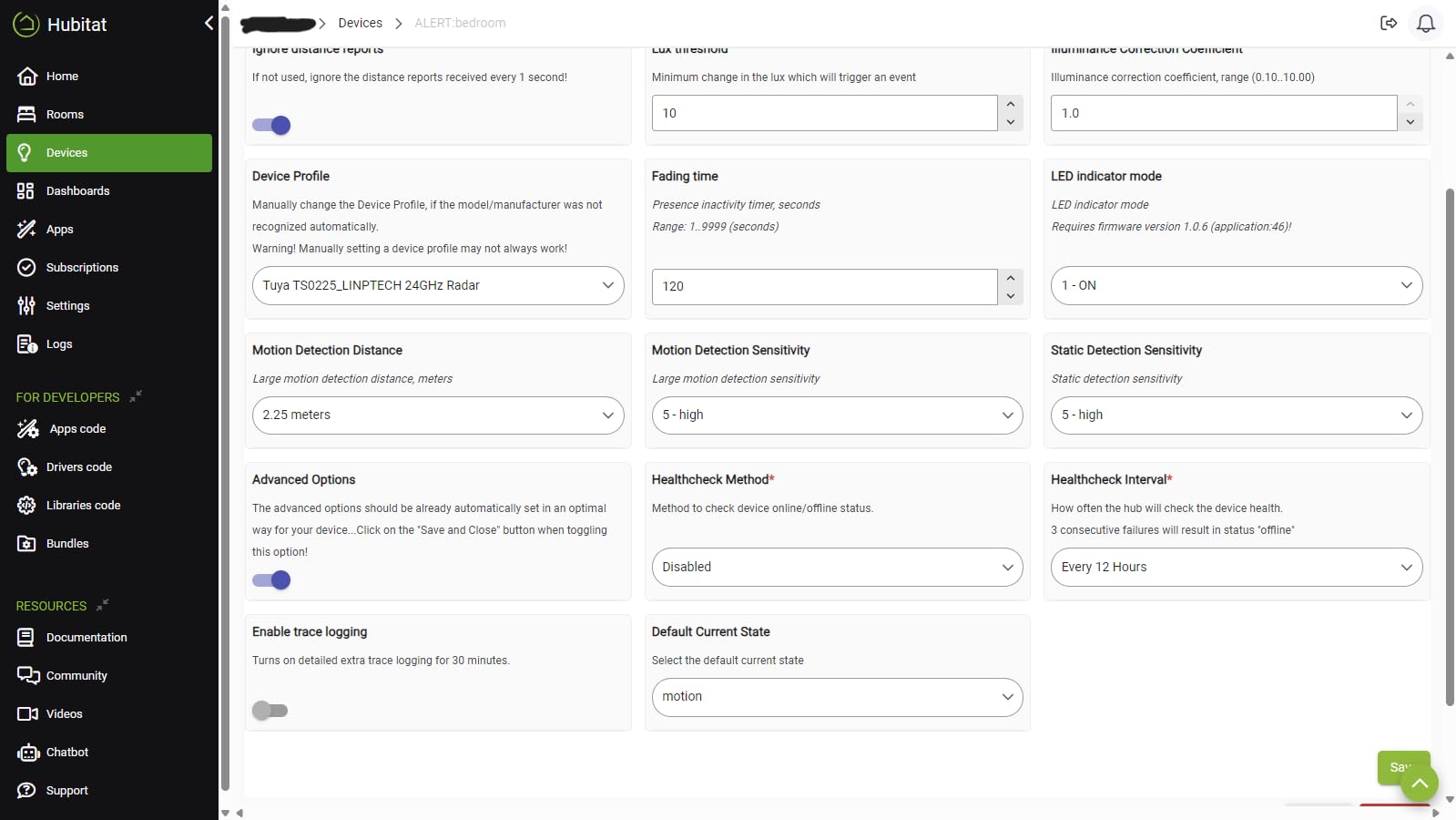The image size is (1456, 820).
Task: Open the LED indicator mode dropdown
Action: click(x=1237, y=286)
